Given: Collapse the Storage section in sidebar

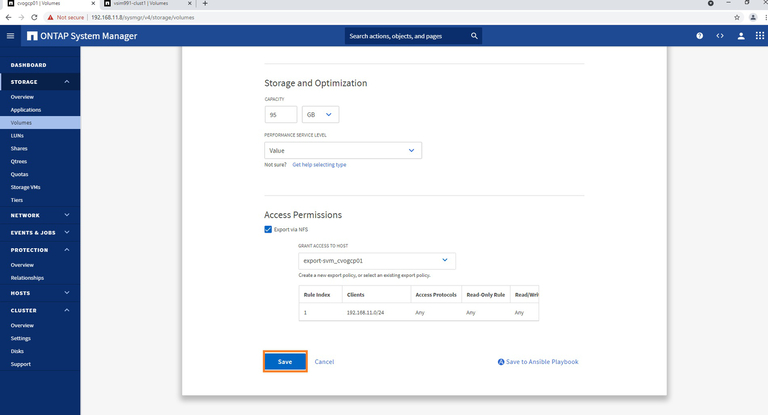Looking at the screenshot, I should click(66, 81).
